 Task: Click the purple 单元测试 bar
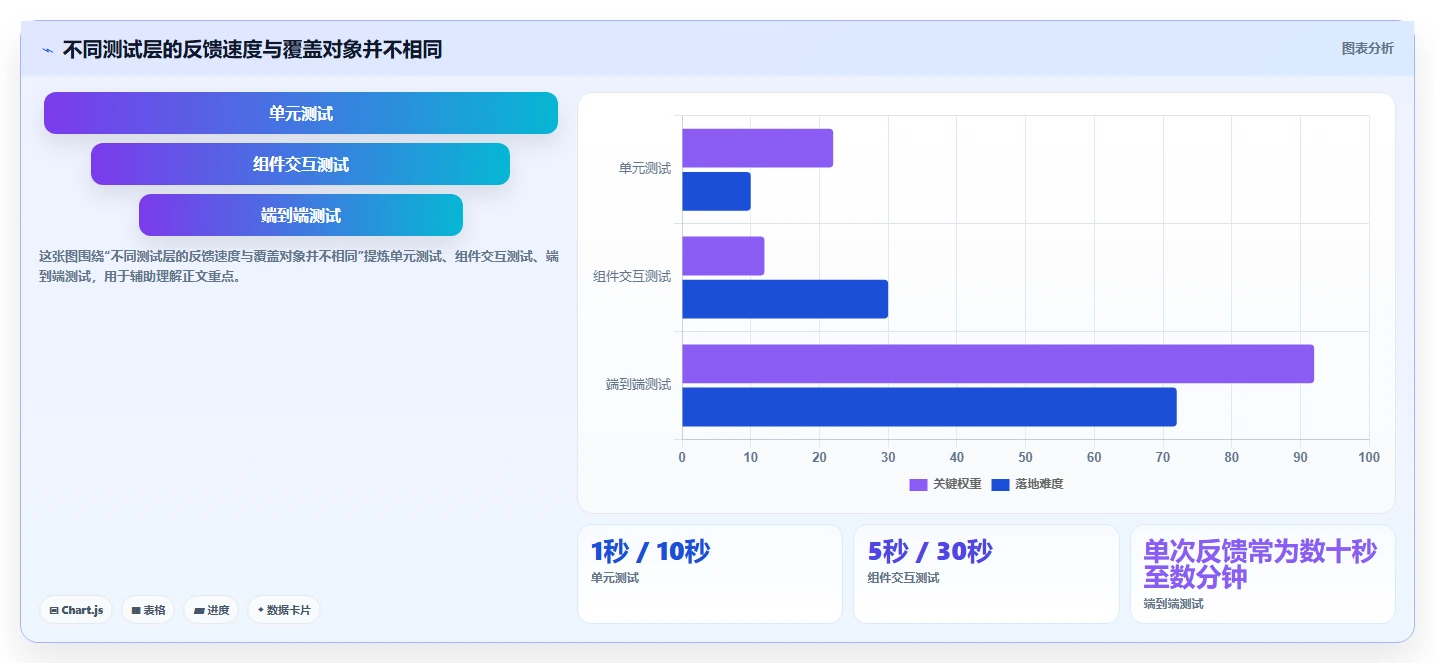(757, 148)
